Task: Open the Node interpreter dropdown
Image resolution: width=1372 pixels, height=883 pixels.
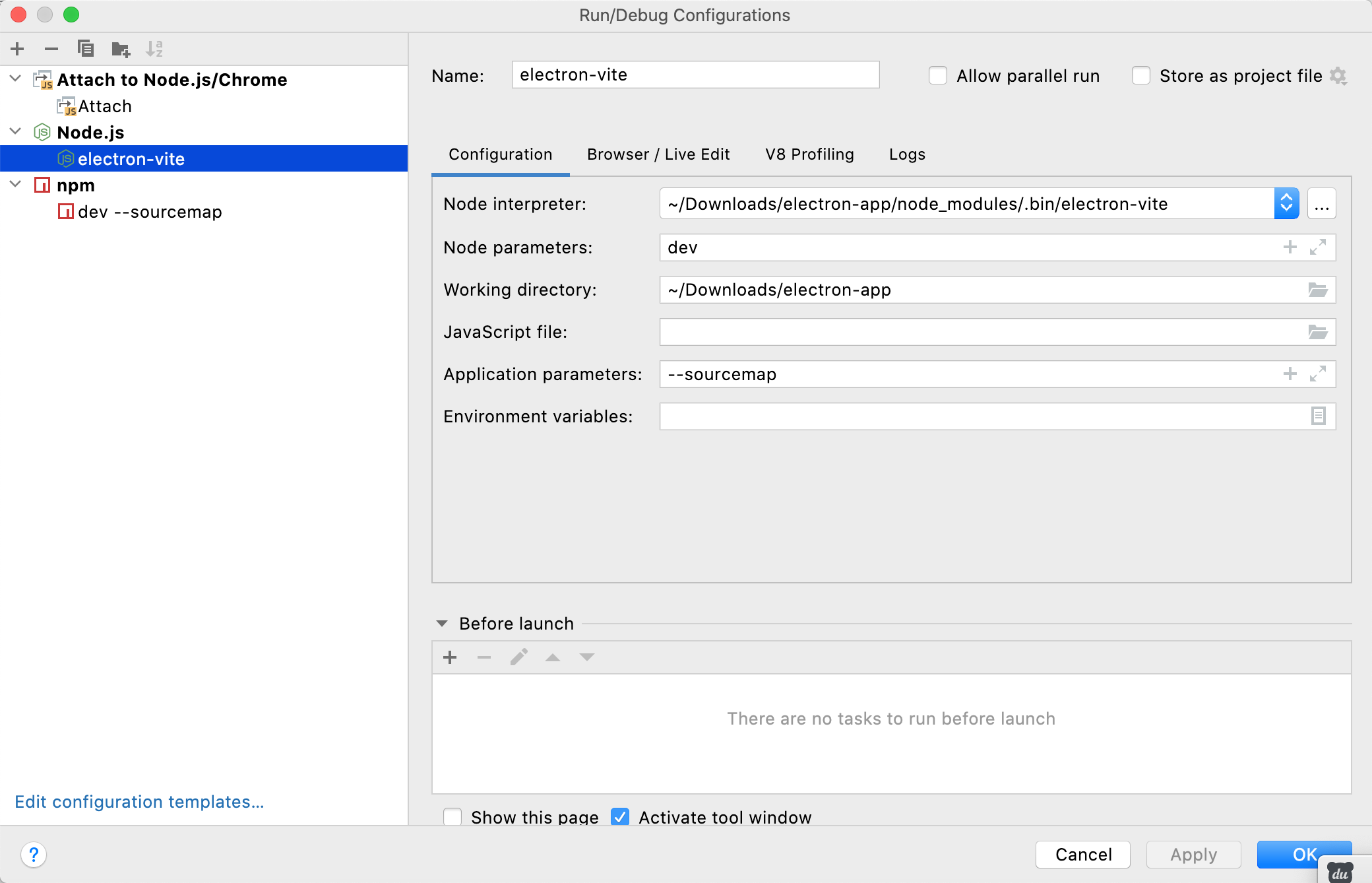Action: (1286, 204)
